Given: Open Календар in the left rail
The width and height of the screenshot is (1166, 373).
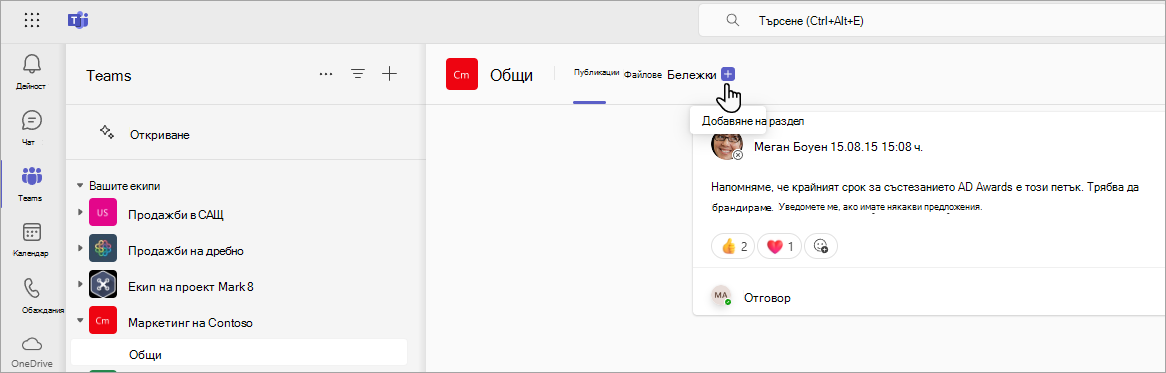Looking at the screenshot, I should (x=31, y=240).
